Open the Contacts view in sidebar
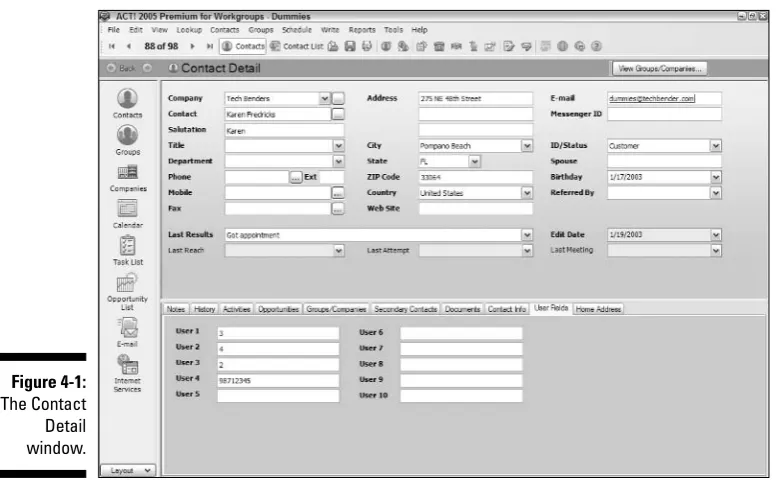 [127, 103]
